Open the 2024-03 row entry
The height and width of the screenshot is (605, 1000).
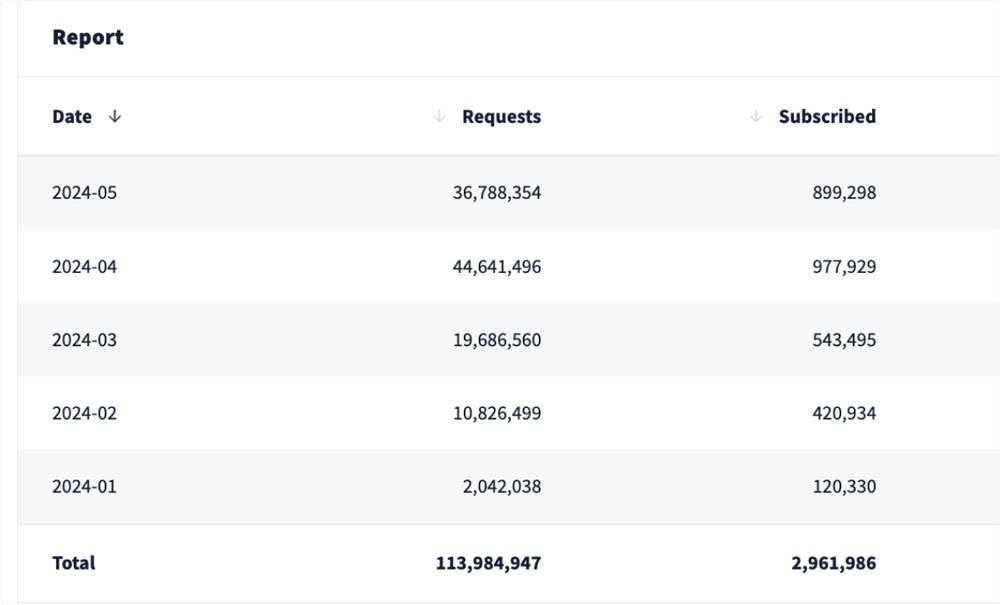click(x=85, y=340)
